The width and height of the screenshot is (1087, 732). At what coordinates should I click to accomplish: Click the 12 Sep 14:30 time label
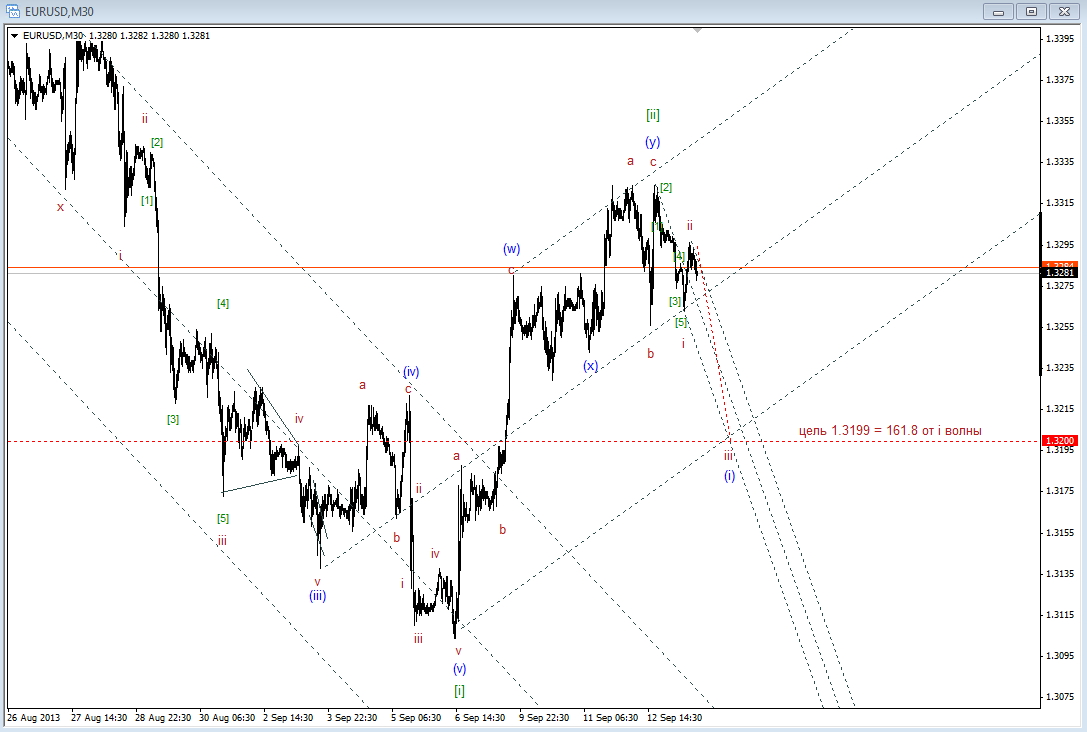pos(675,717)
